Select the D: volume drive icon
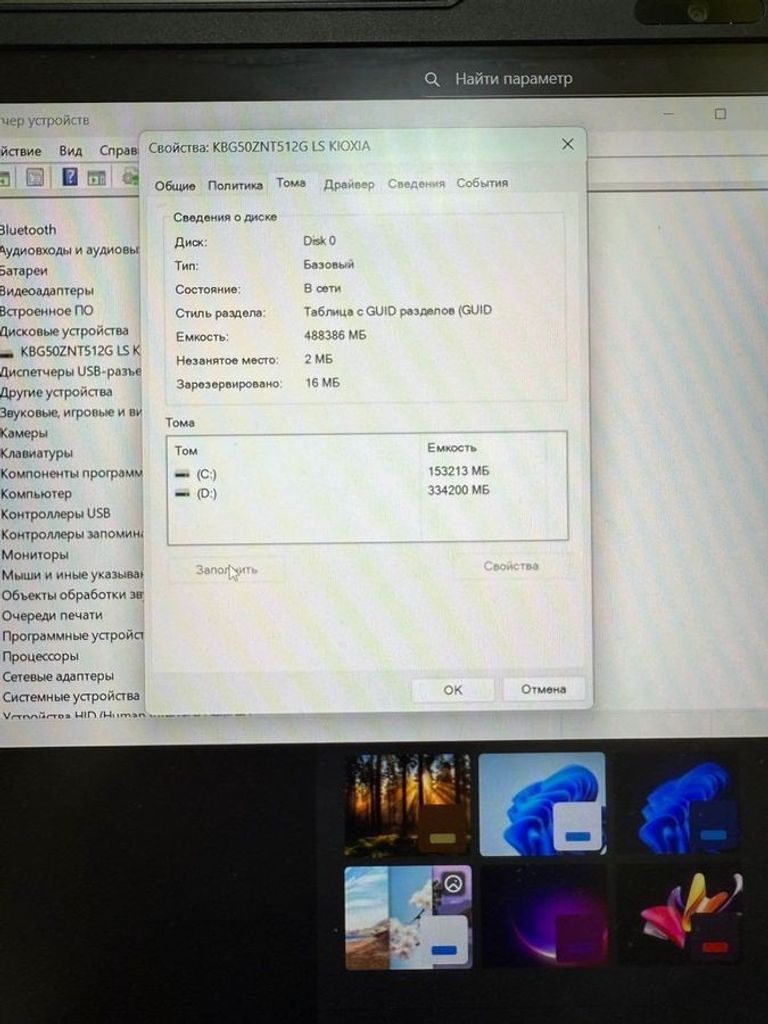 click(x=182, y=493)
